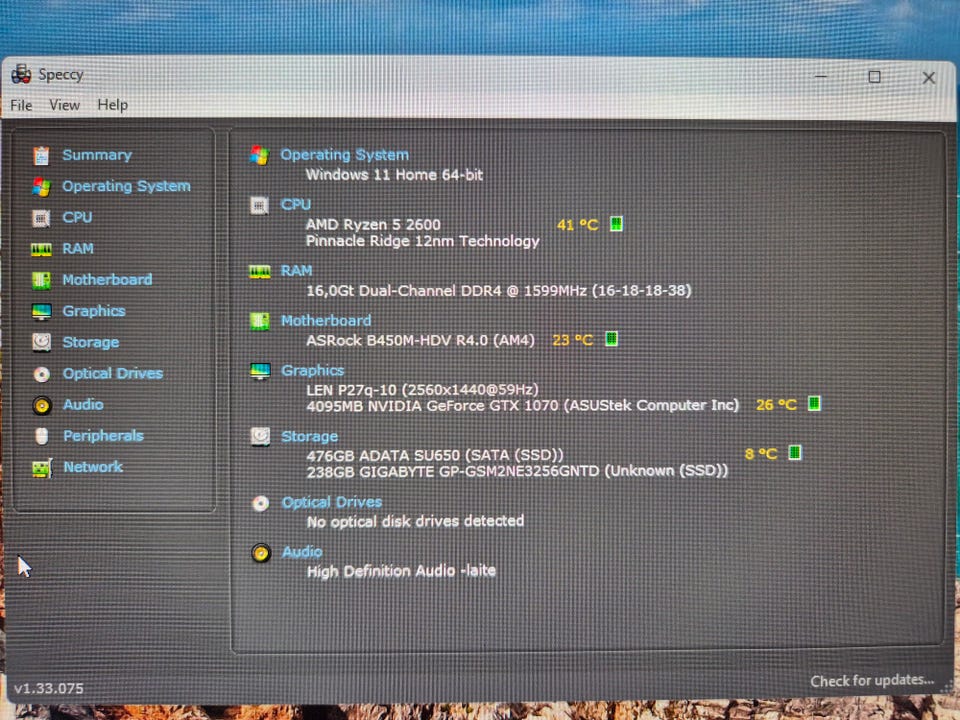Click the Motherboard icon in summary panel
Image resolution: width=960 pixels, height=720 pixels.
tap(260, 321)
